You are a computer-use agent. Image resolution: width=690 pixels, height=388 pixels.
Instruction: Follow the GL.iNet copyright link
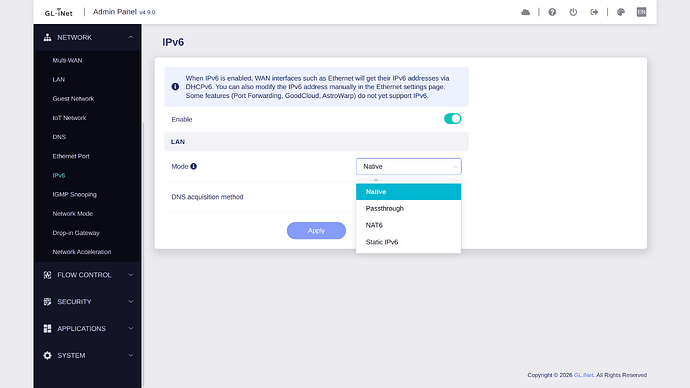(x=584, y=375)
